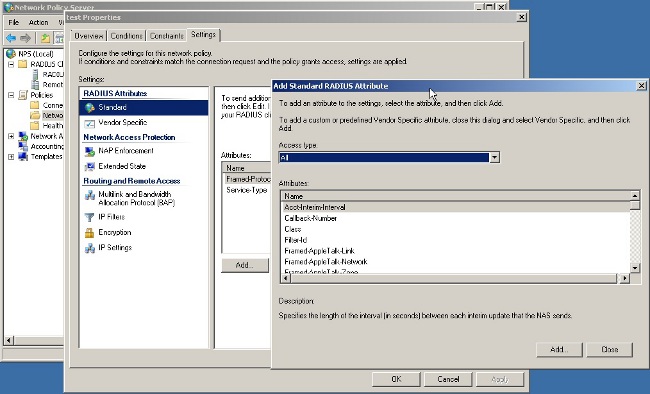Click Cancel in test Properties window
The height and width of the screenshot is (394, 650).
(448, 379)
